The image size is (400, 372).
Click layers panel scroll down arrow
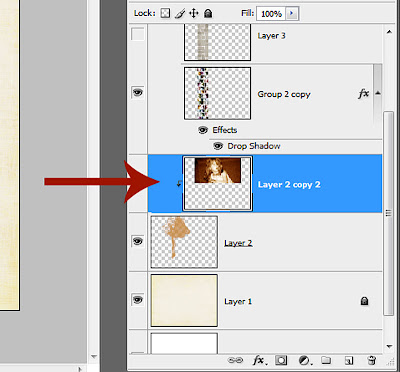coord(389,347)
